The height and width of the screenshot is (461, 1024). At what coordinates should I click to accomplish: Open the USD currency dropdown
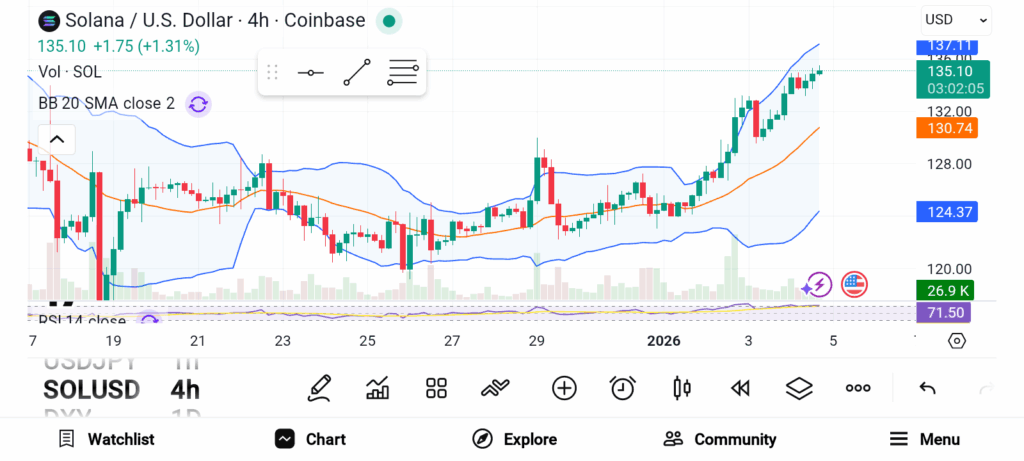pyautogui.click(x=955, y=19)
